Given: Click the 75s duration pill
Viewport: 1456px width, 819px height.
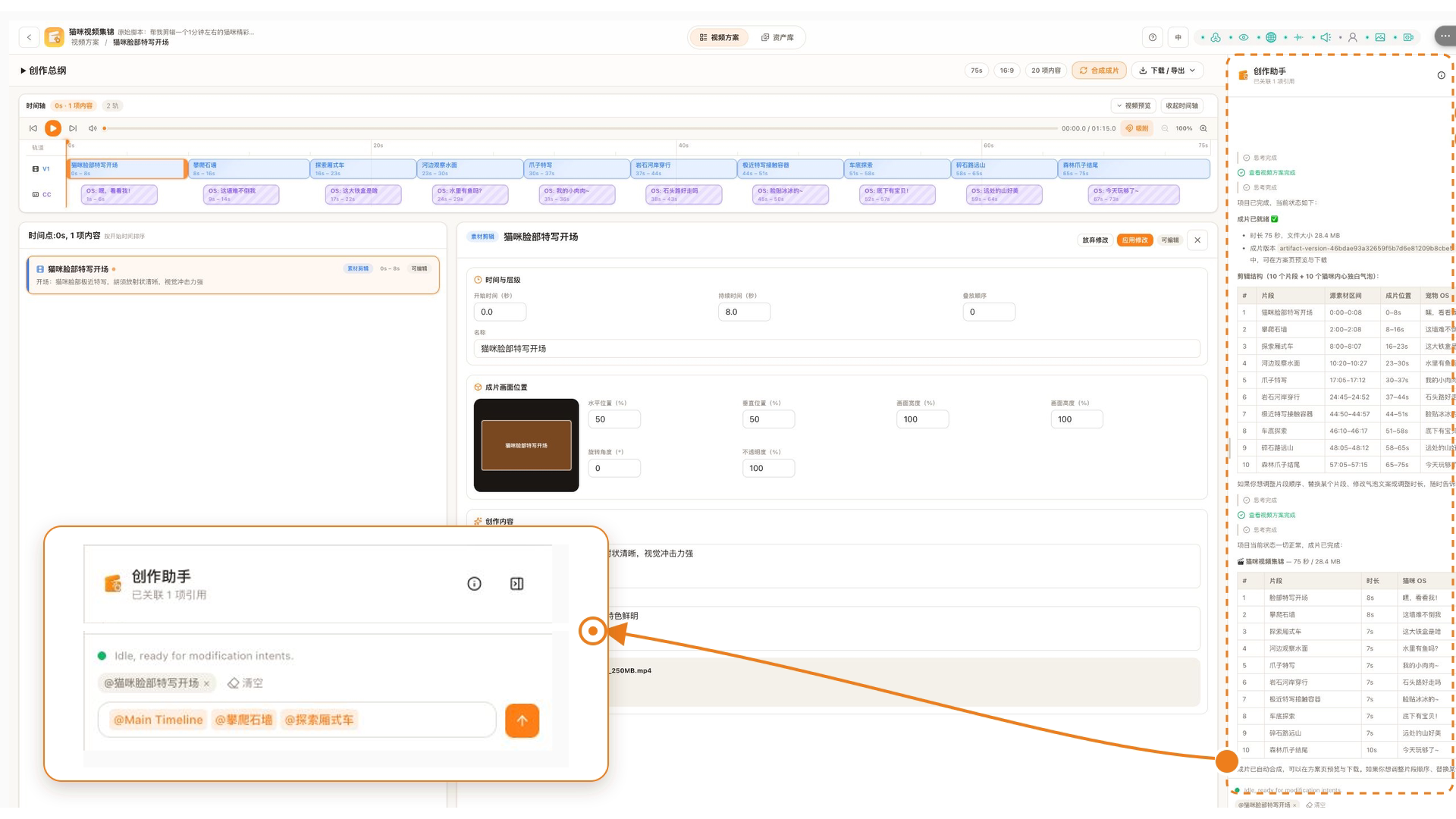Looking at the screenshot, I should click(976, 71).
